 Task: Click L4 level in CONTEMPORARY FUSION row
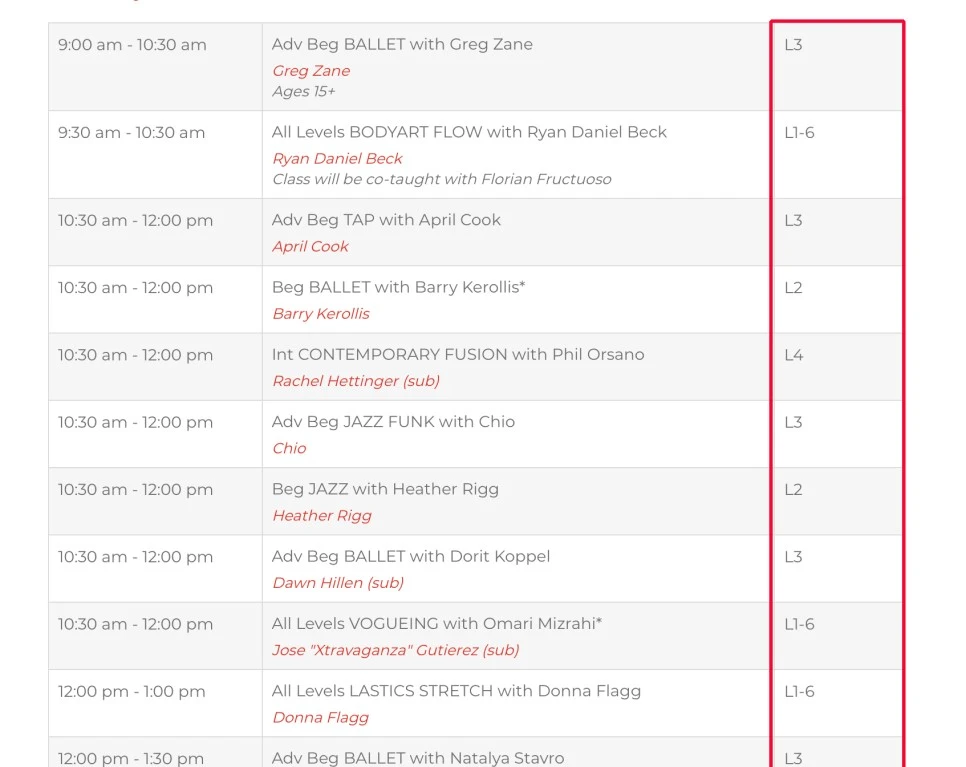[794, 355]
